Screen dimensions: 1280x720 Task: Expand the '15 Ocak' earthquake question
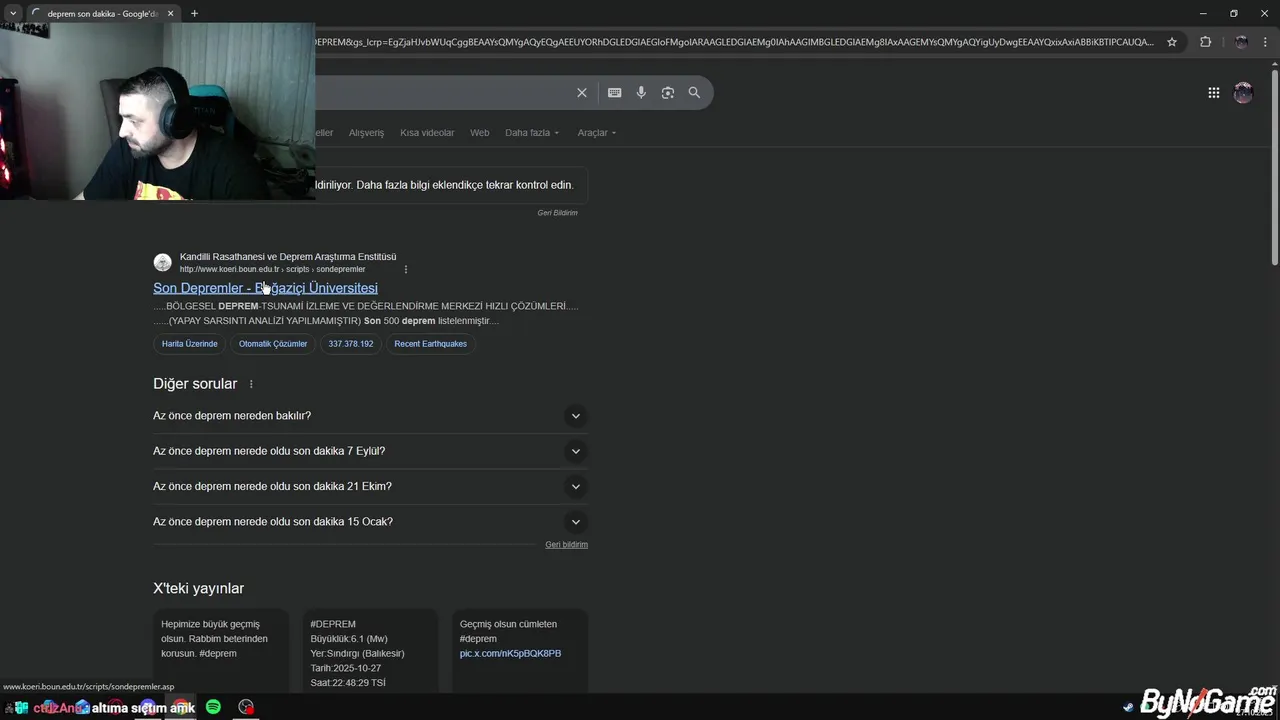point(370,521)
